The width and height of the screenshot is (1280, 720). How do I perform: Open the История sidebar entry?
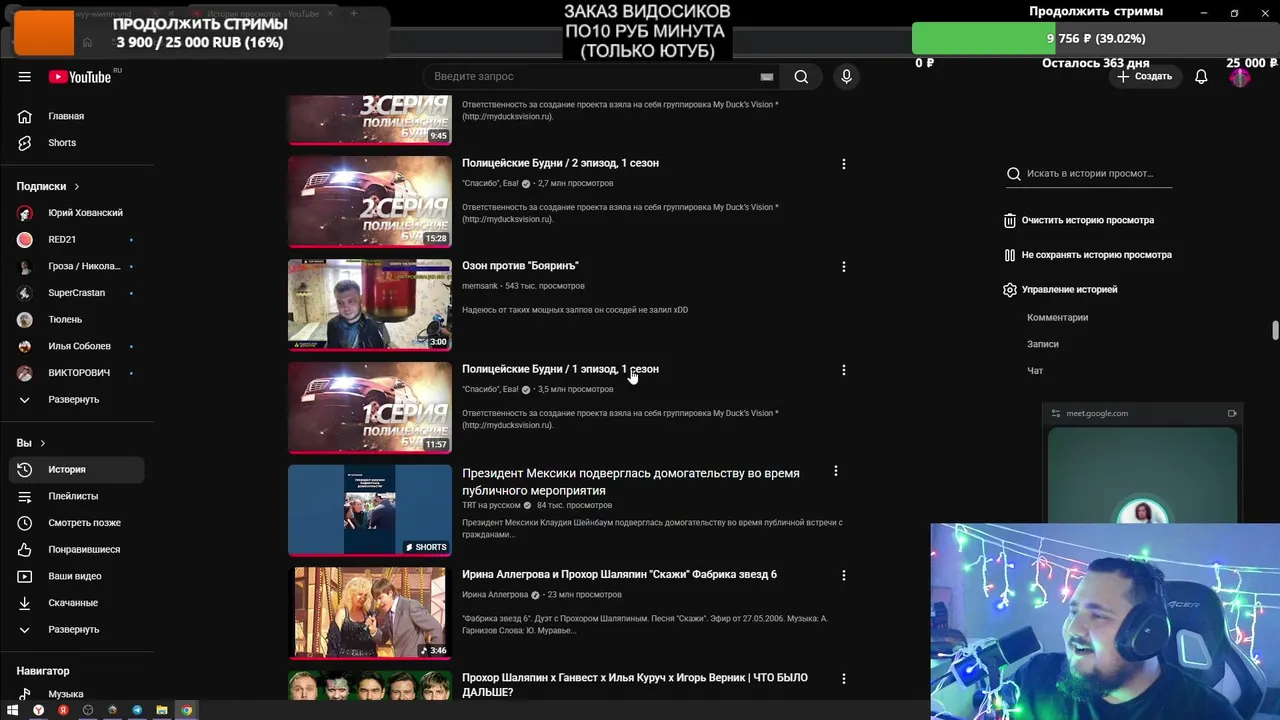[x=76, y=469]
